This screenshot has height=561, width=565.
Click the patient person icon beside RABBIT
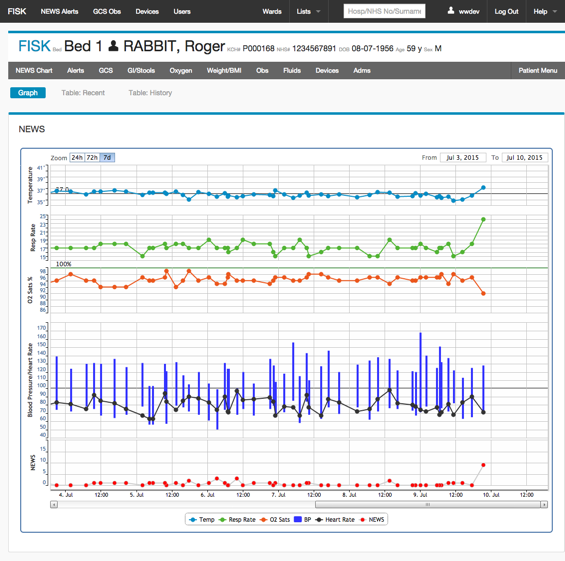(114, 46)
